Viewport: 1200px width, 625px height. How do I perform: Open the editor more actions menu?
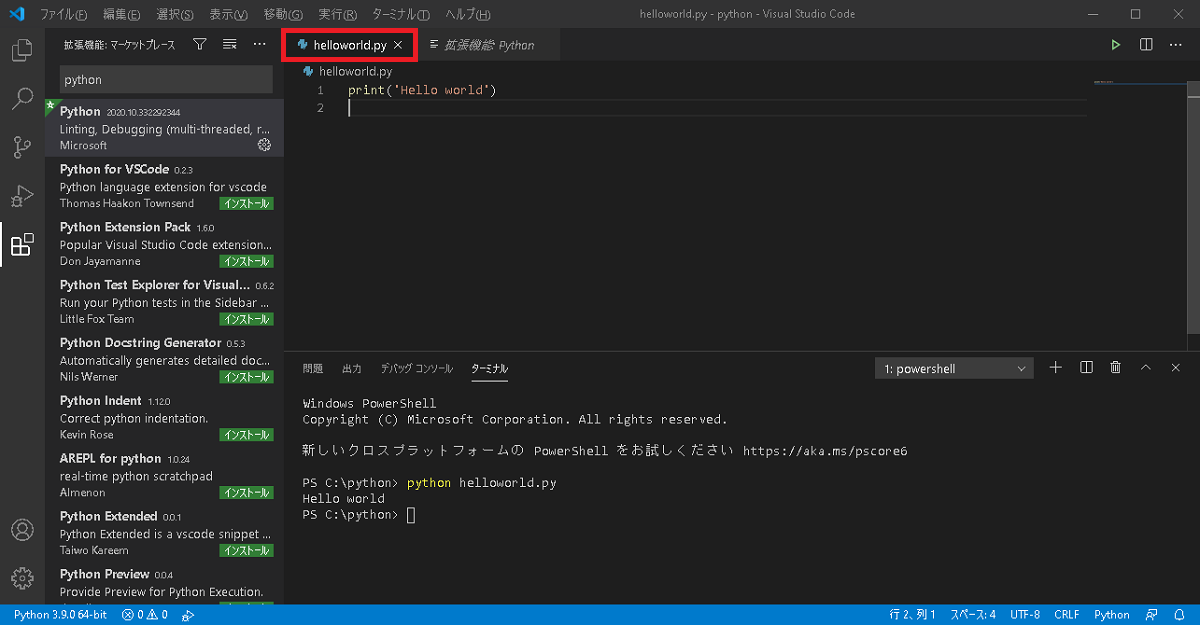click(1176, 45)
